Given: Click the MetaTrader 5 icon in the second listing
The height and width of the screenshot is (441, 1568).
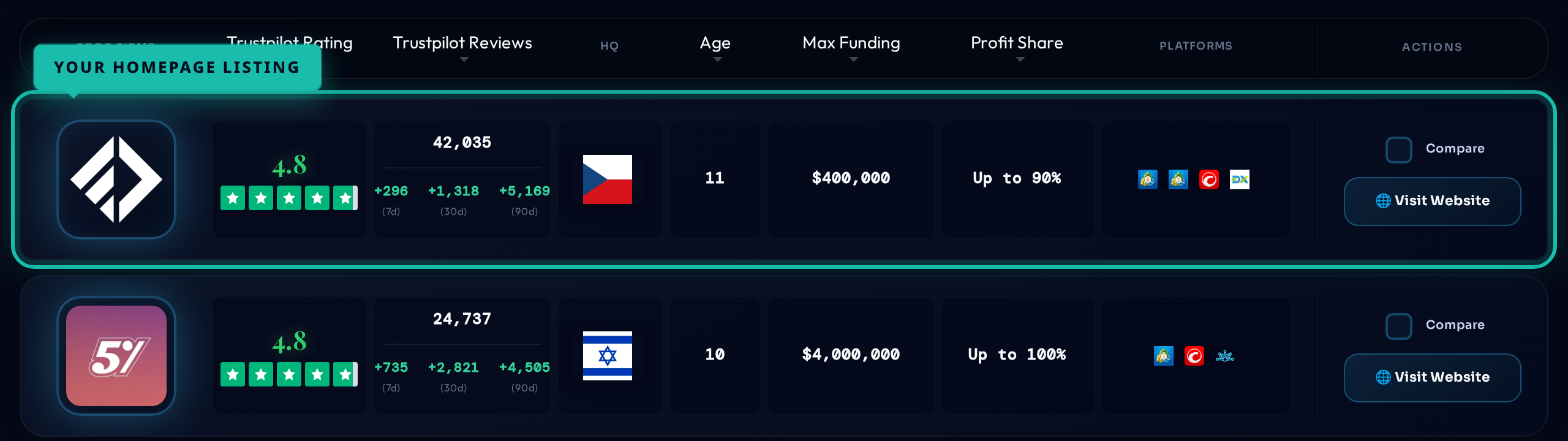Looking at the screenshot, I should coord(1163,356).
